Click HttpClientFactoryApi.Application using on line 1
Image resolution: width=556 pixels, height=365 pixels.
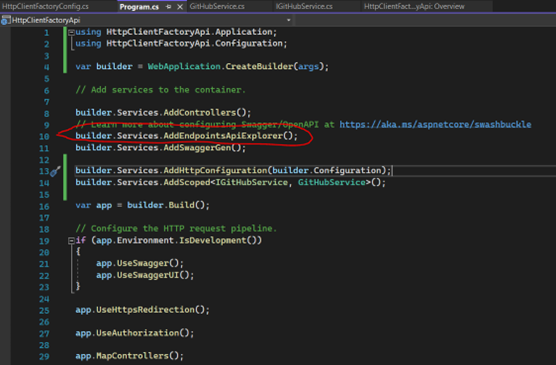click(189, 32)
